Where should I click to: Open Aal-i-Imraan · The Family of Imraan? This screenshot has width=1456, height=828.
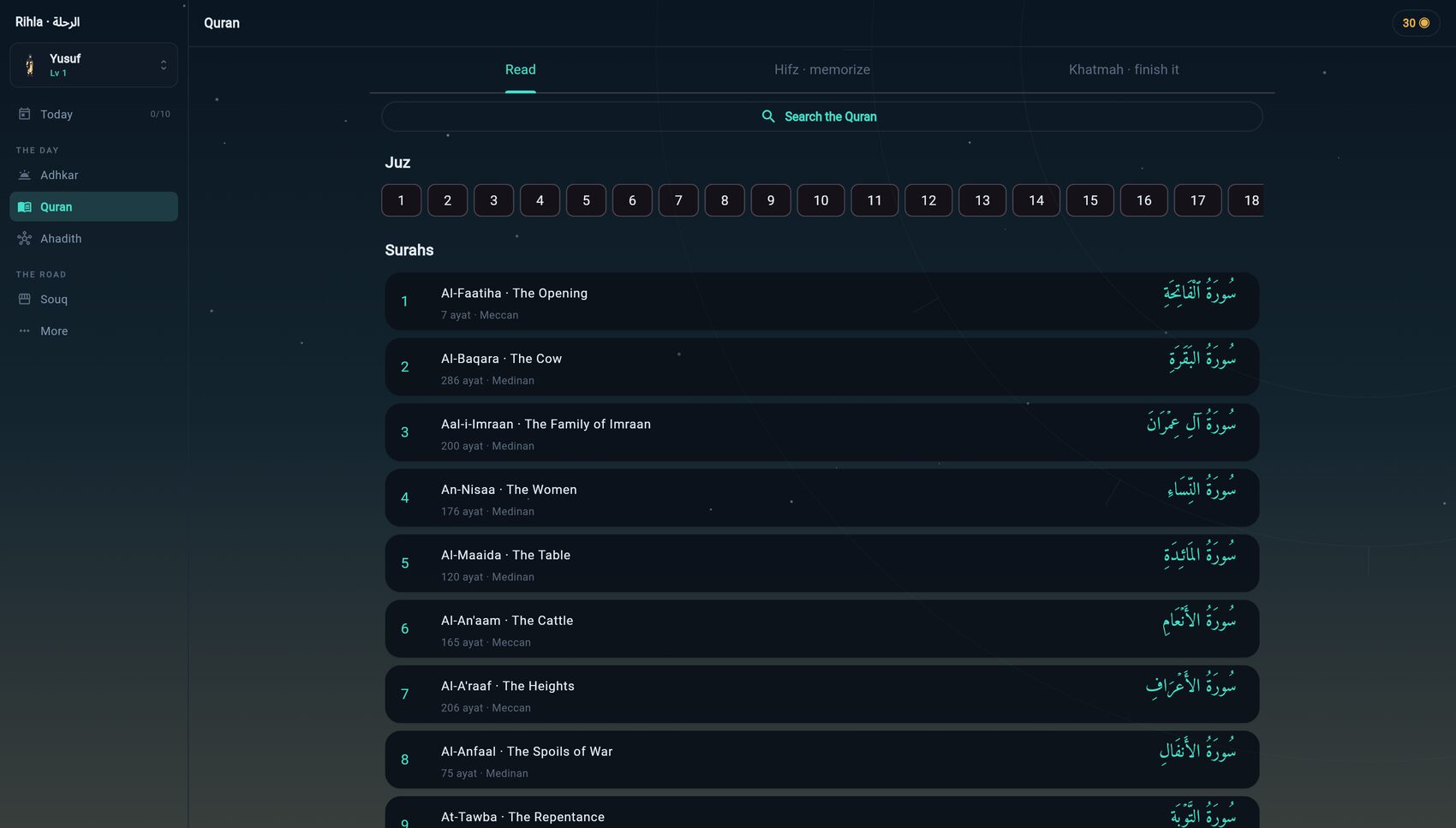click(822, 432)
